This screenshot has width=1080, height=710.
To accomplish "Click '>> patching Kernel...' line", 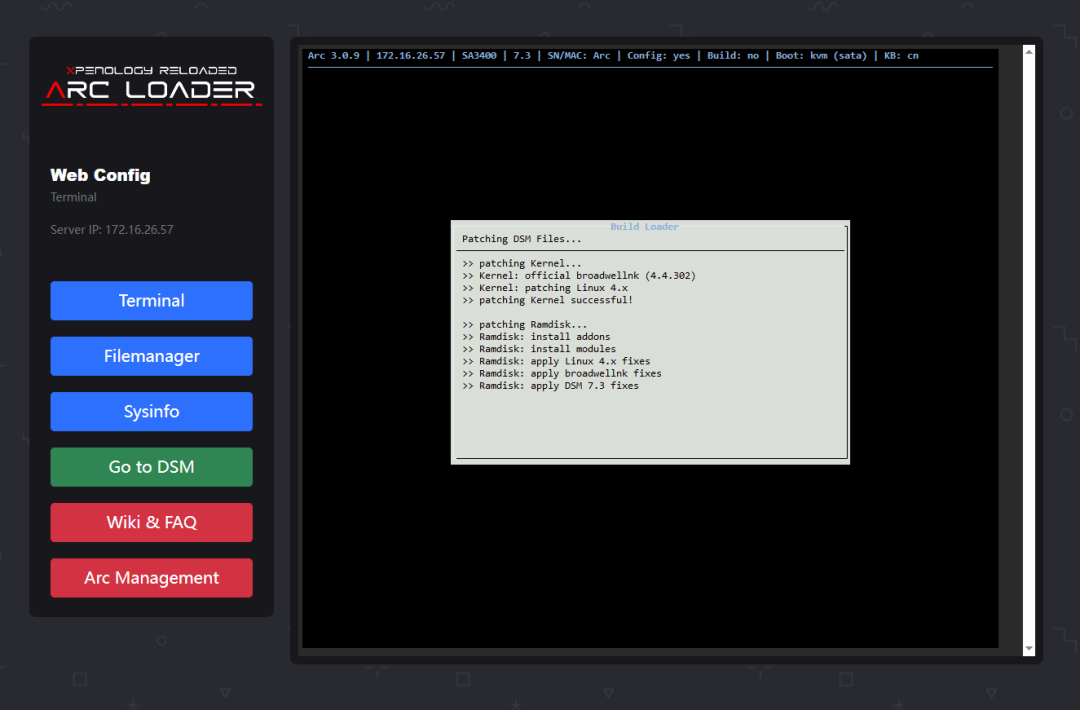I will [521, 263].
